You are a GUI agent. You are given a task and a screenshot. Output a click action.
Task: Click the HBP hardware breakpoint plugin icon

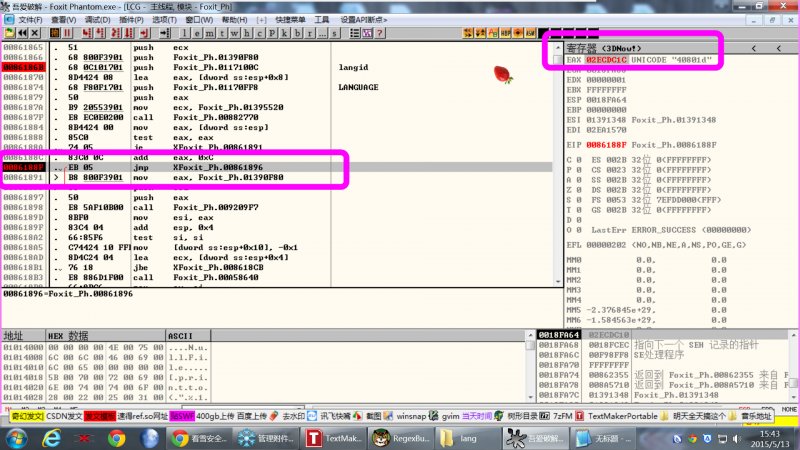click(505, 33)
